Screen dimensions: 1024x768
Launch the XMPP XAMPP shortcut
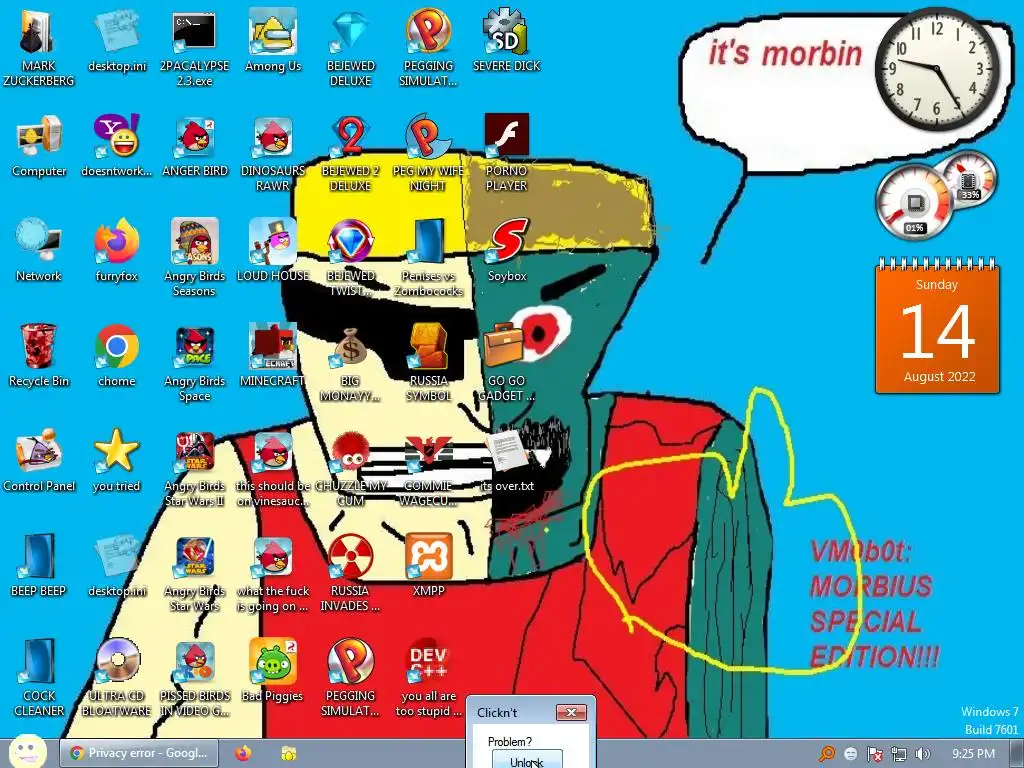click(428, 566)
